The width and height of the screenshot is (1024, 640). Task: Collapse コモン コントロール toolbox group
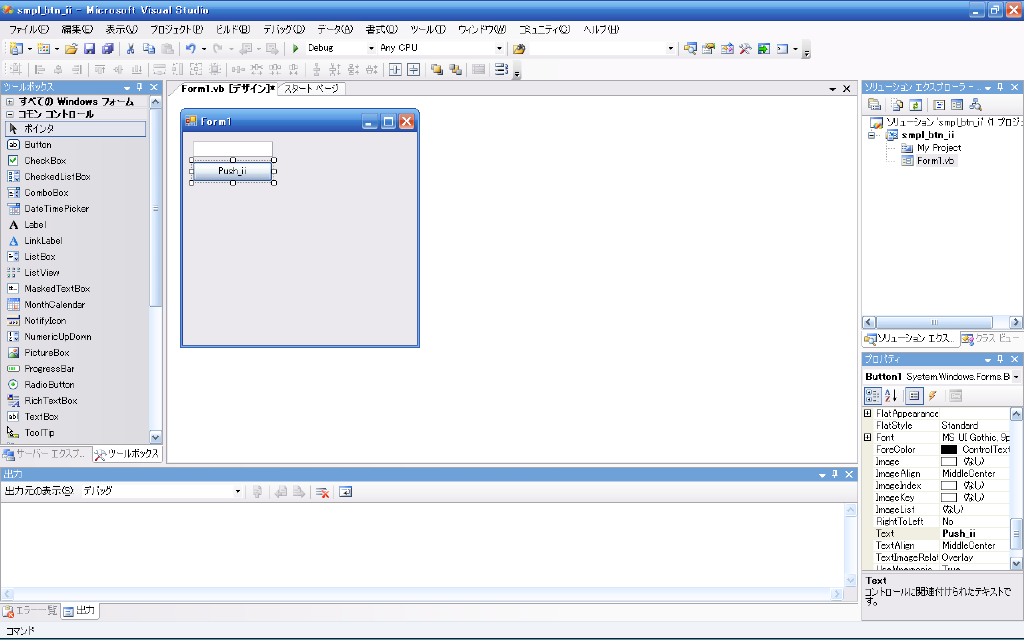(10, 114)
